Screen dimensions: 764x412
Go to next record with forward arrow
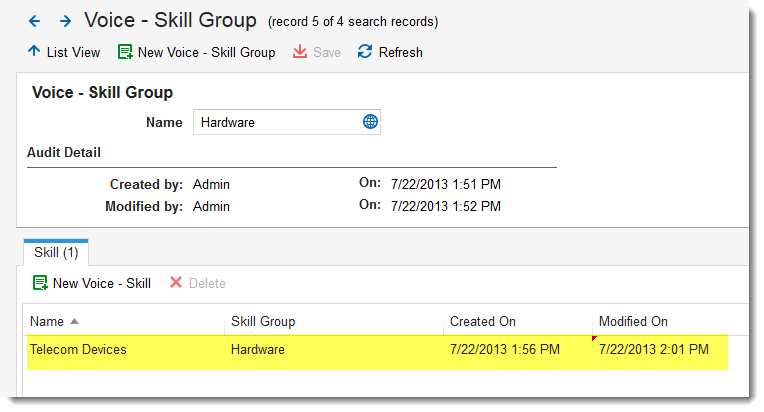click(x=65, y=20)
